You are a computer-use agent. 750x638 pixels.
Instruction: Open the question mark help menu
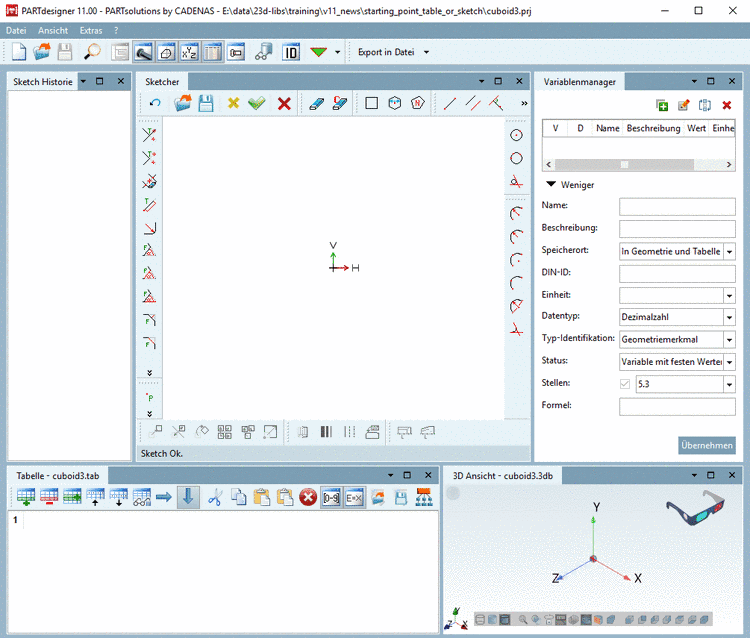(x=116, y=31)
